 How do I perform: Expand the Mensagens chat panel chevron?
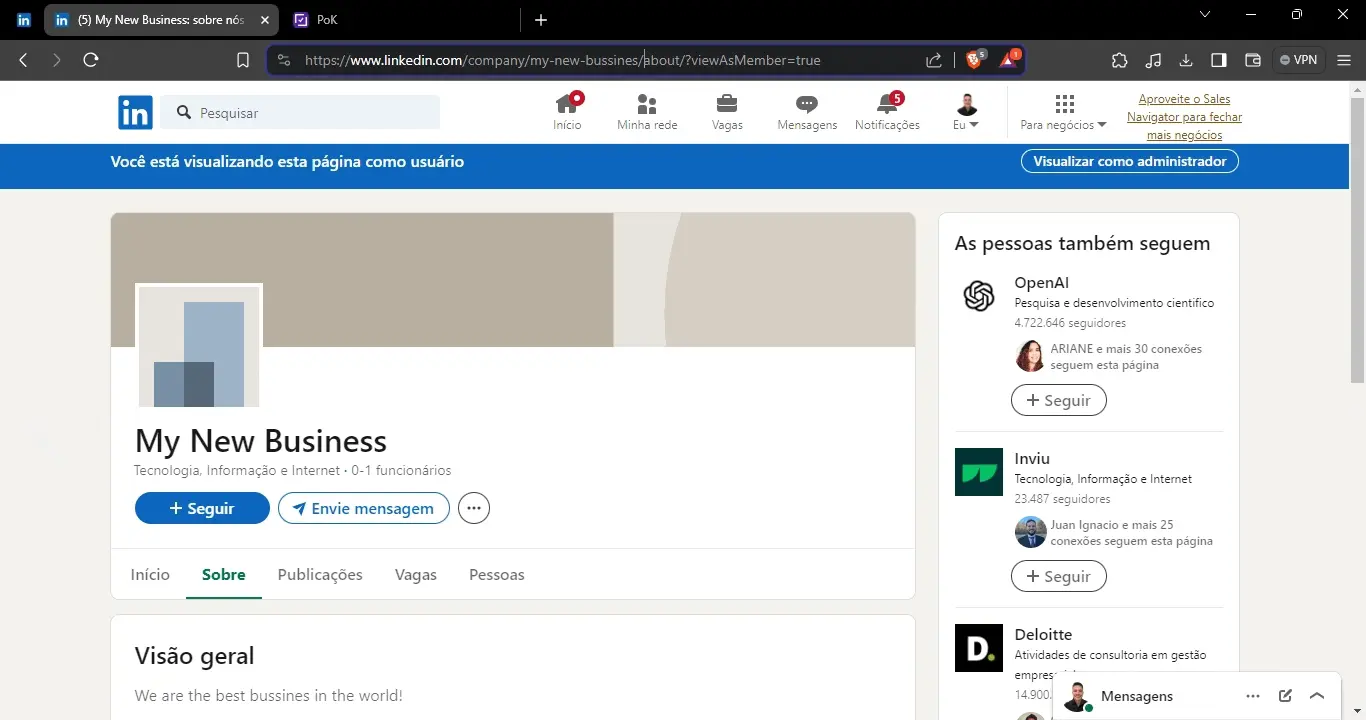pos(1317,696)
